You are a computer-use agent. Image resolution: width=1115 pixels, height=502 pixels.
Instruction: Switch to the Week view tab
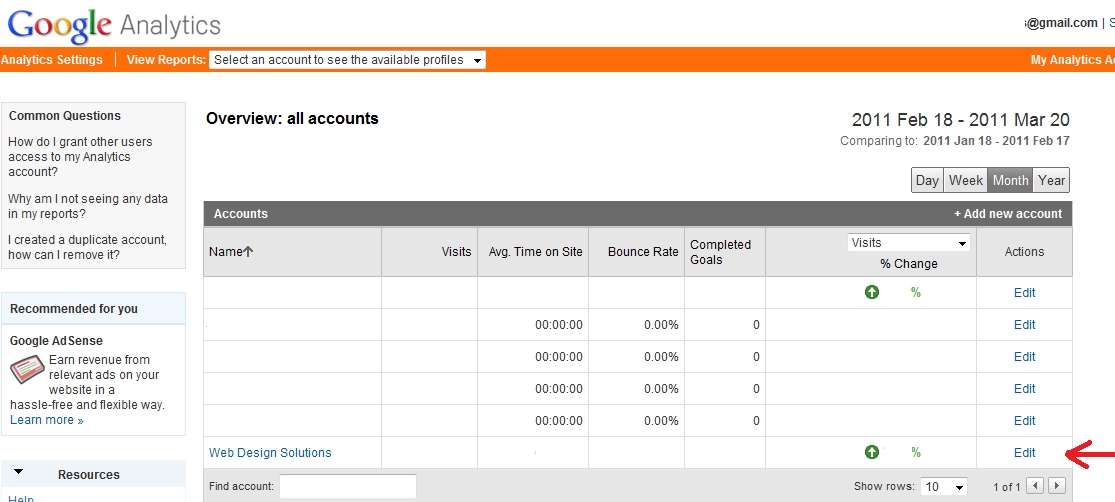tap(966, 180)
